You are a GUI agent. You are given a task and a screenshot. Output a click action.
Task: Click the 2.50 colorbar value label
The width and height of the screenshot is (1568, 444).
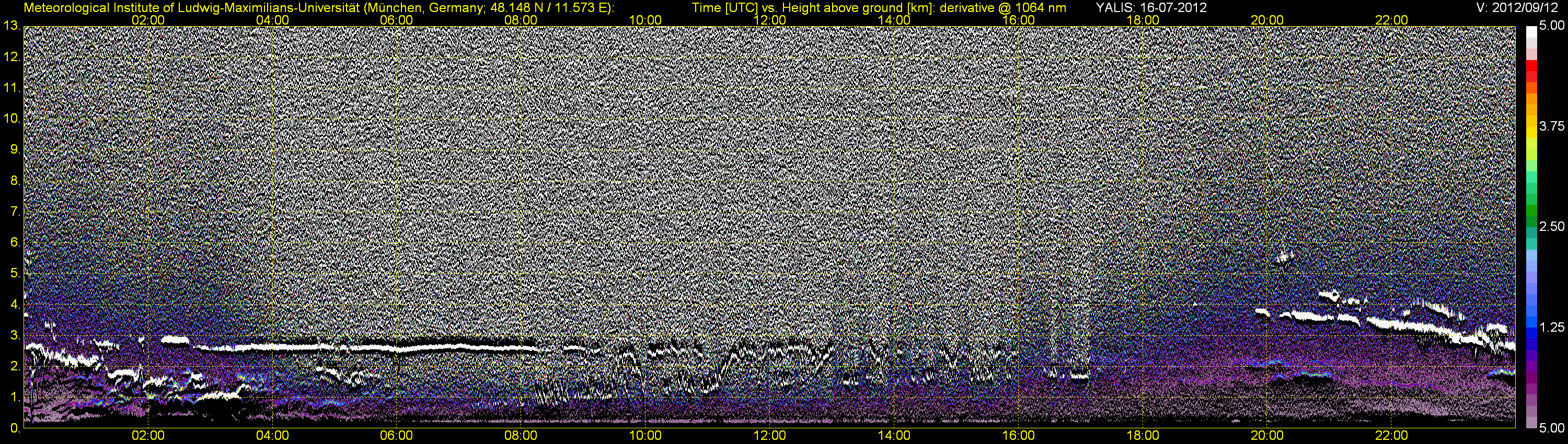pyautogui.click(x=1552, y=226)
